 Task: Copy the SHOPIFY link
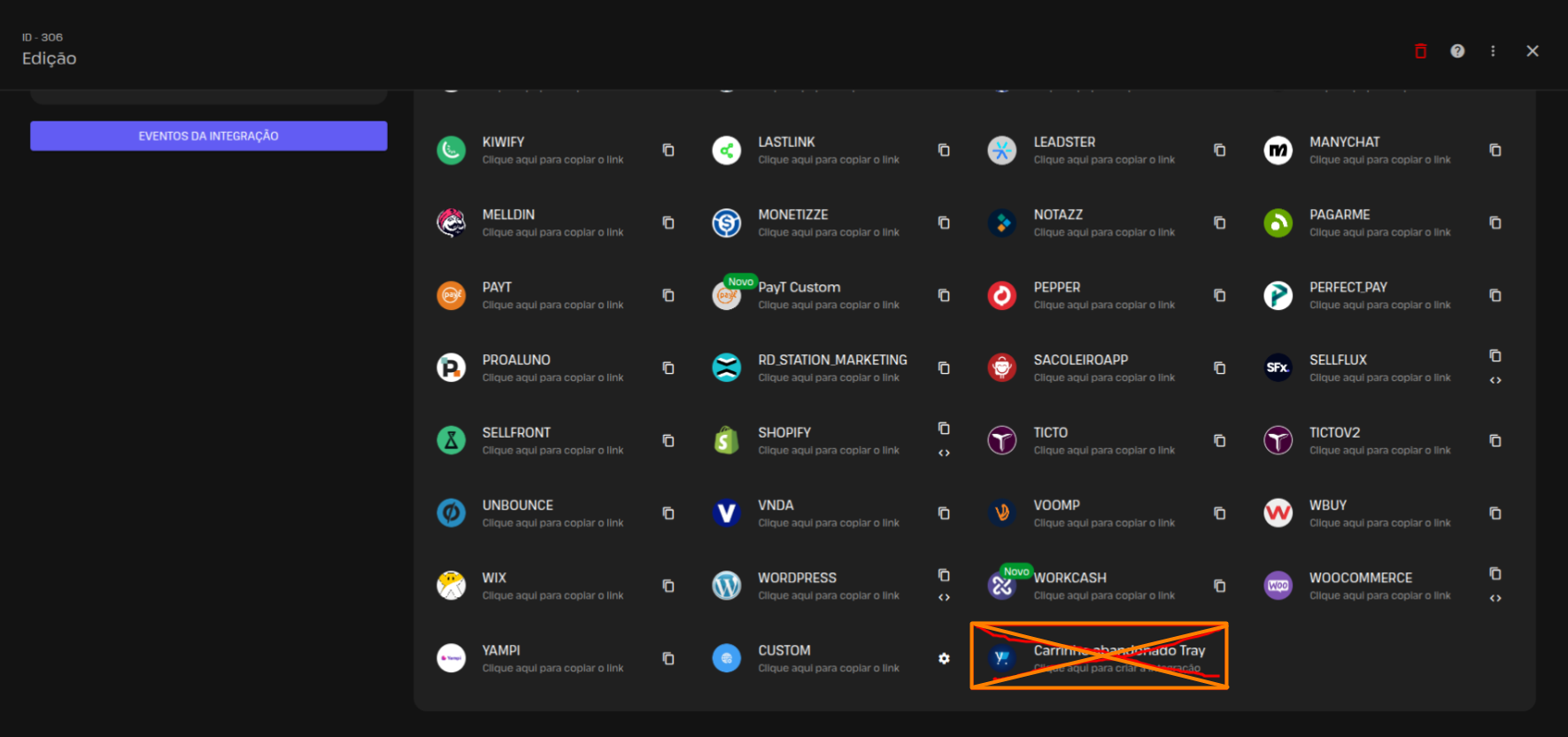point(944,429)
